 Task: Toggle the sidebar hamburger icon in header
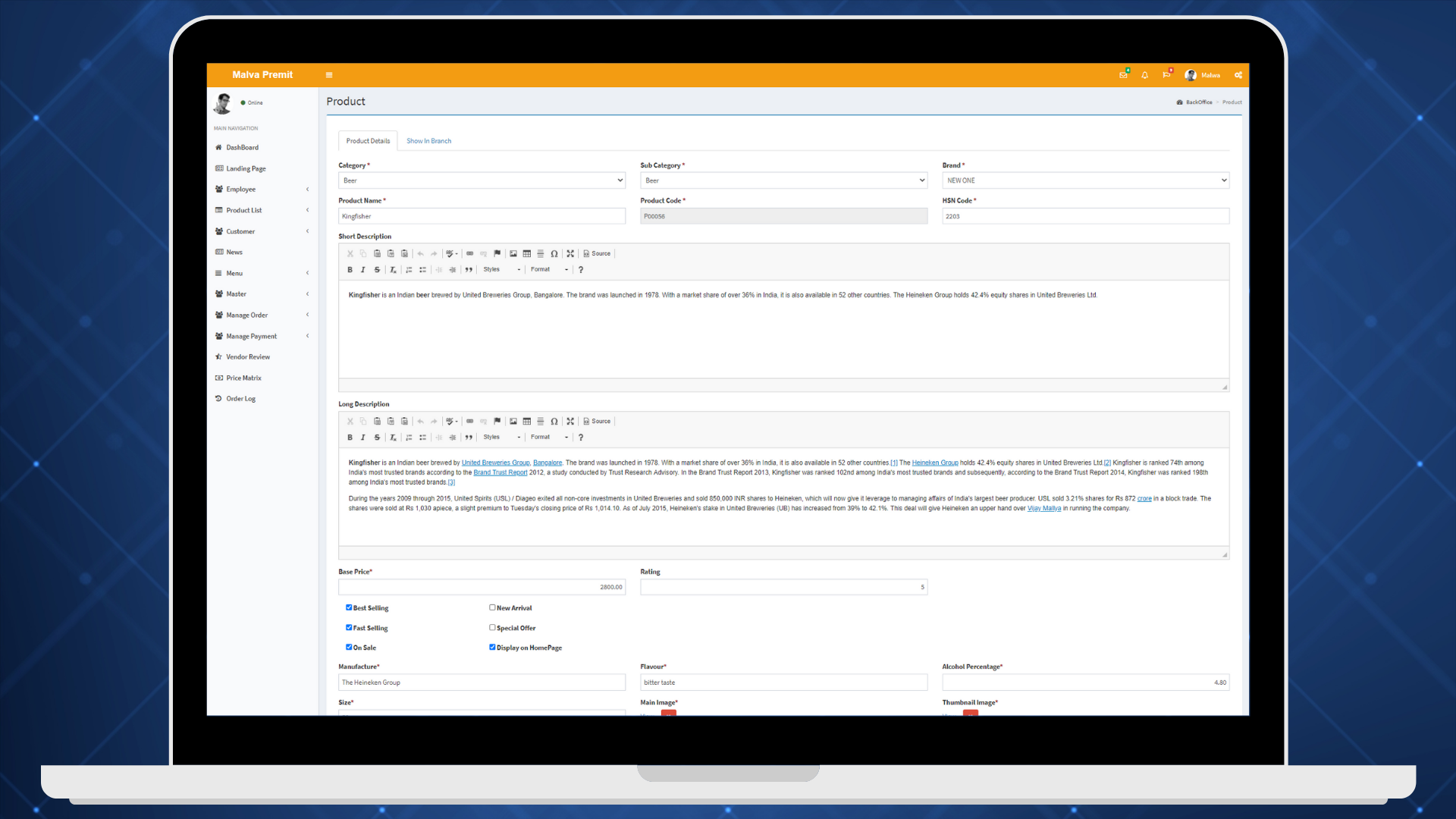329,75
